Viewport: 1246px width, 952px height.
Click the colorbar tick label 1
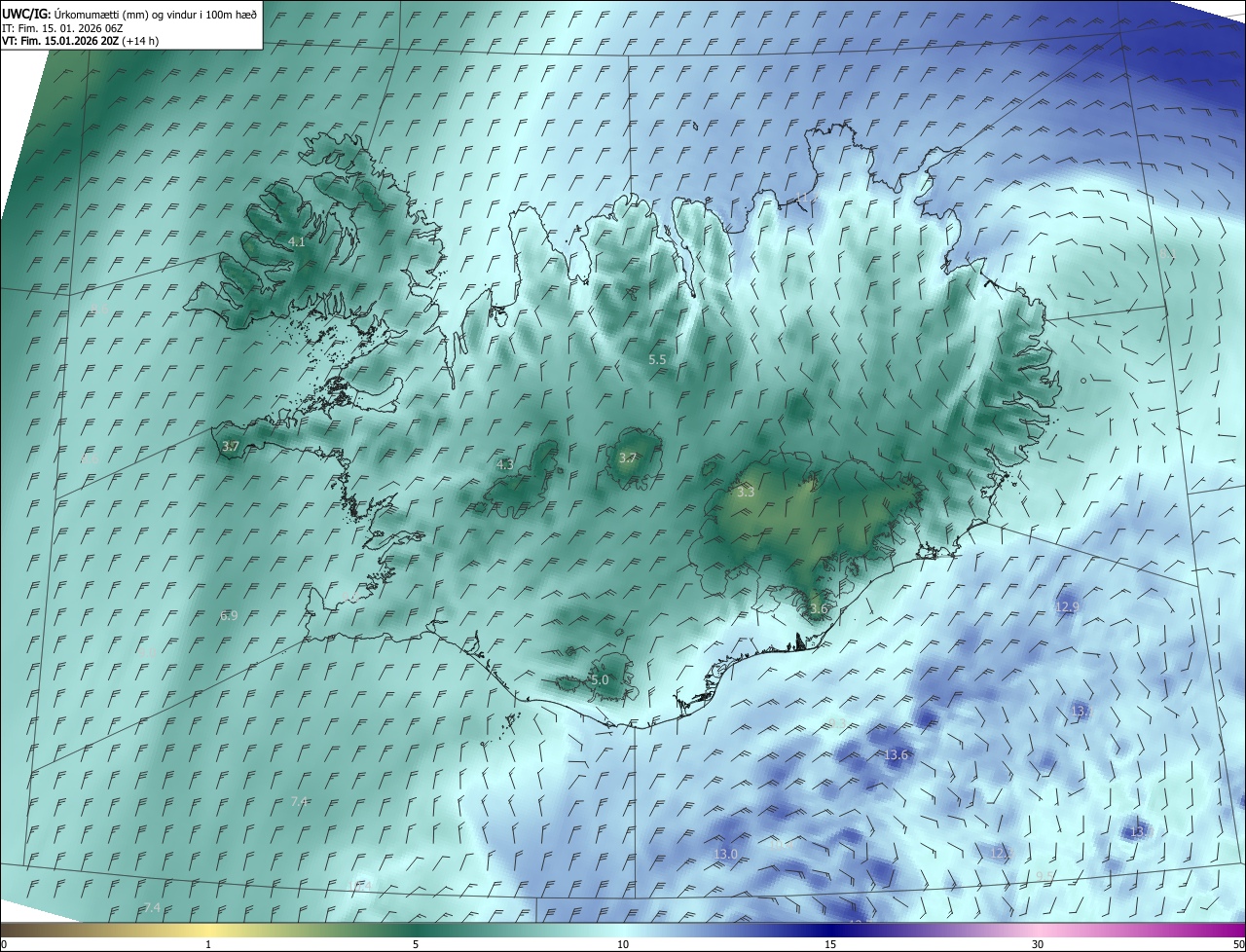208,944
